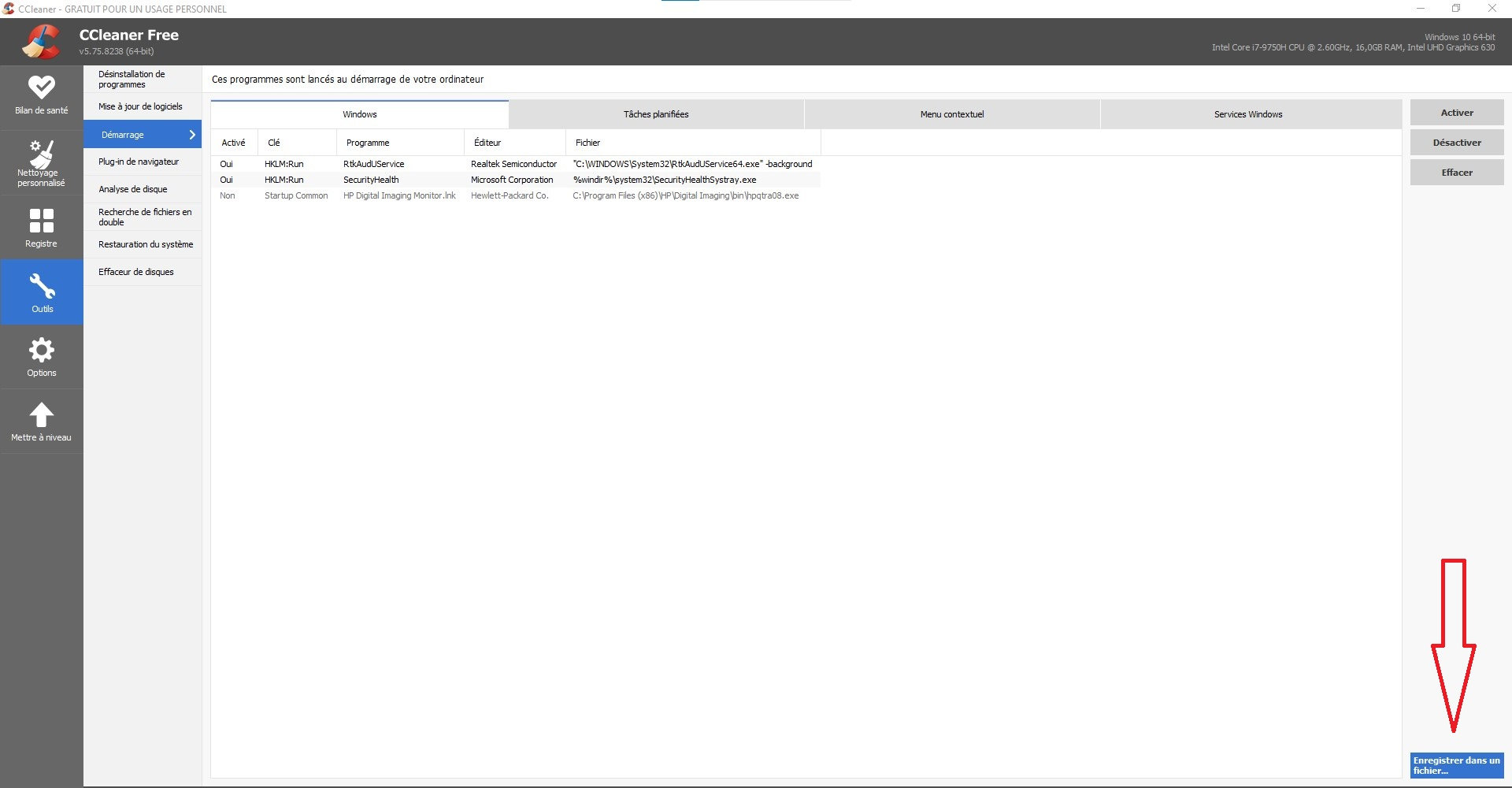
Task: Open Plug-in de navigateur section
Action: pos(143,162)
